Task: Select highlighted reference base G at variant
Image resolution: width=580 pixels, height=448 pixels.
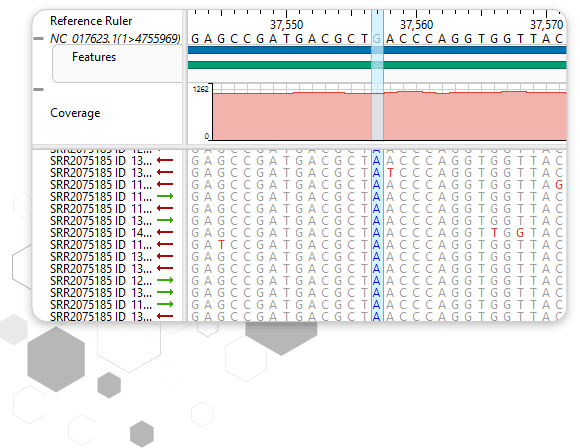Action: 377,38
